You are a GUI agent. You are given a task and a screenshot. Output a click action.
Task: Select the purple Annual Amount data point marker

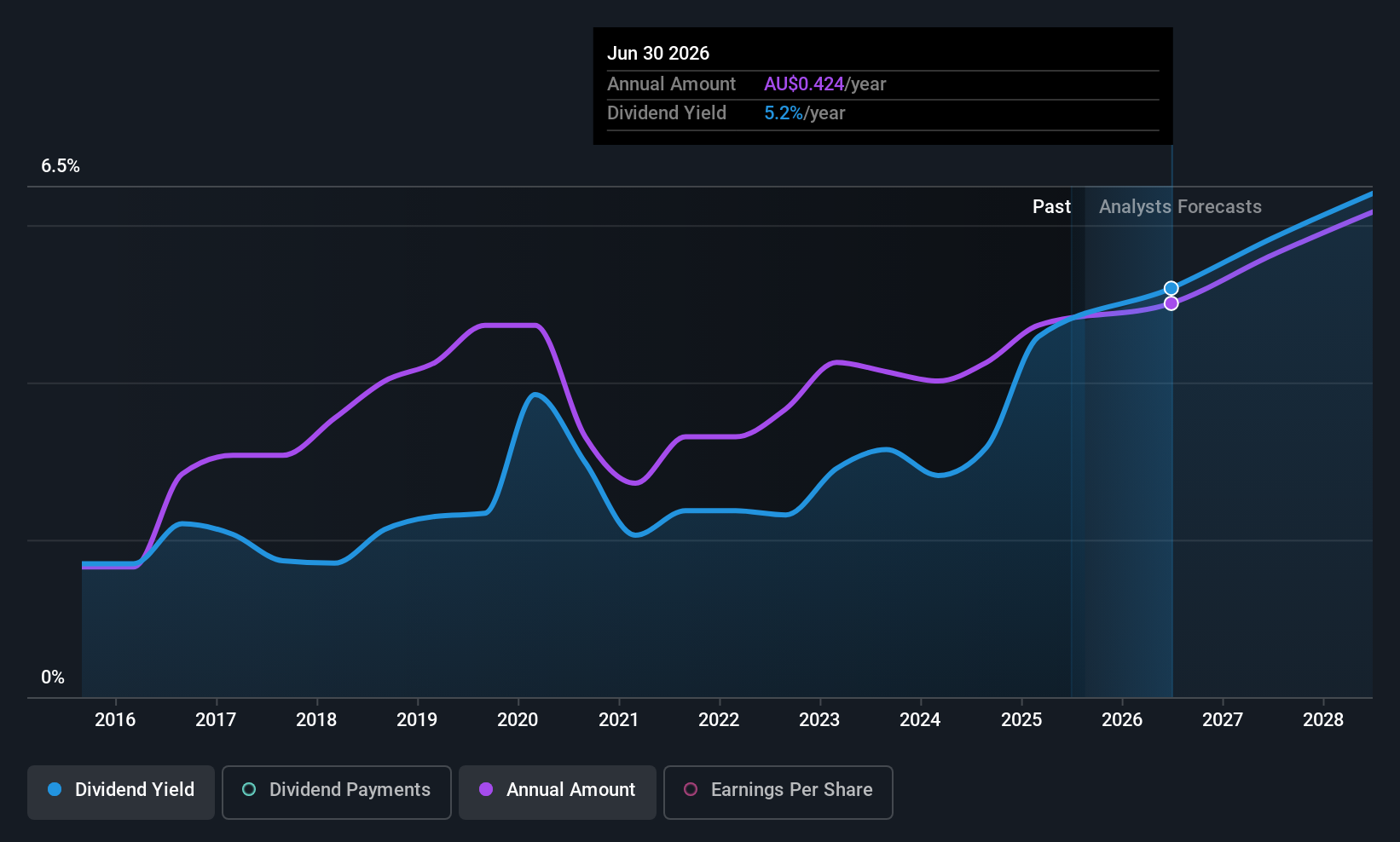[1171, 303]
